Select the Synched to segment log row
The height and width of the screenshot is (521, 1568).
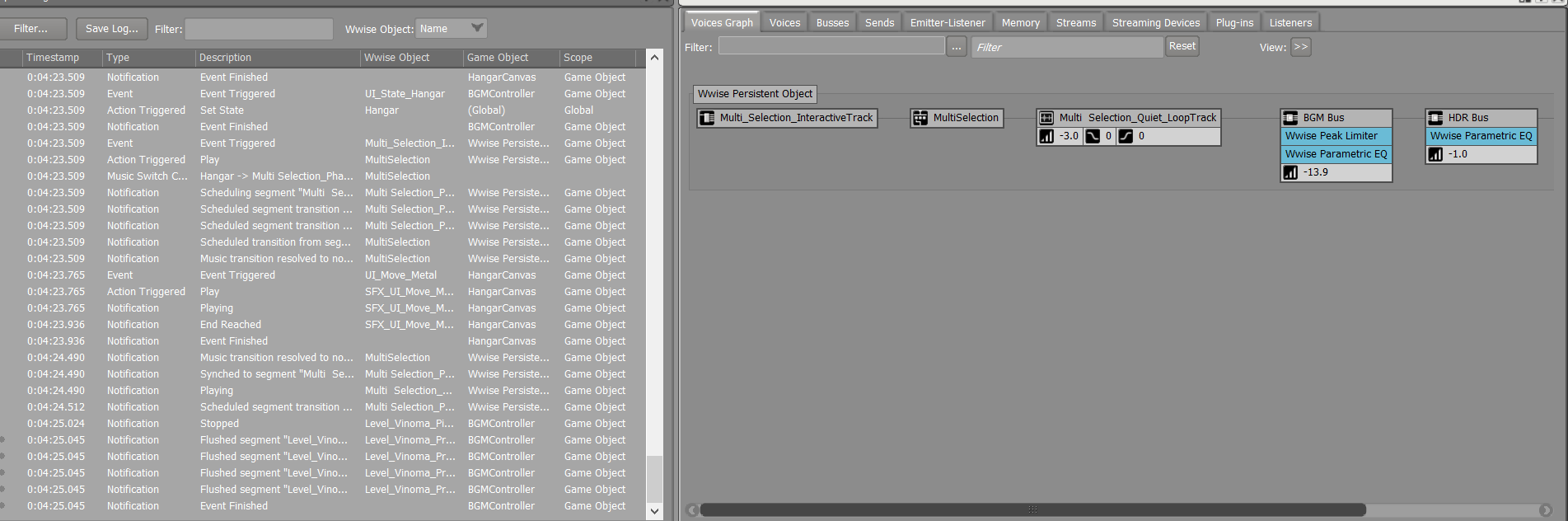point(323,374)
